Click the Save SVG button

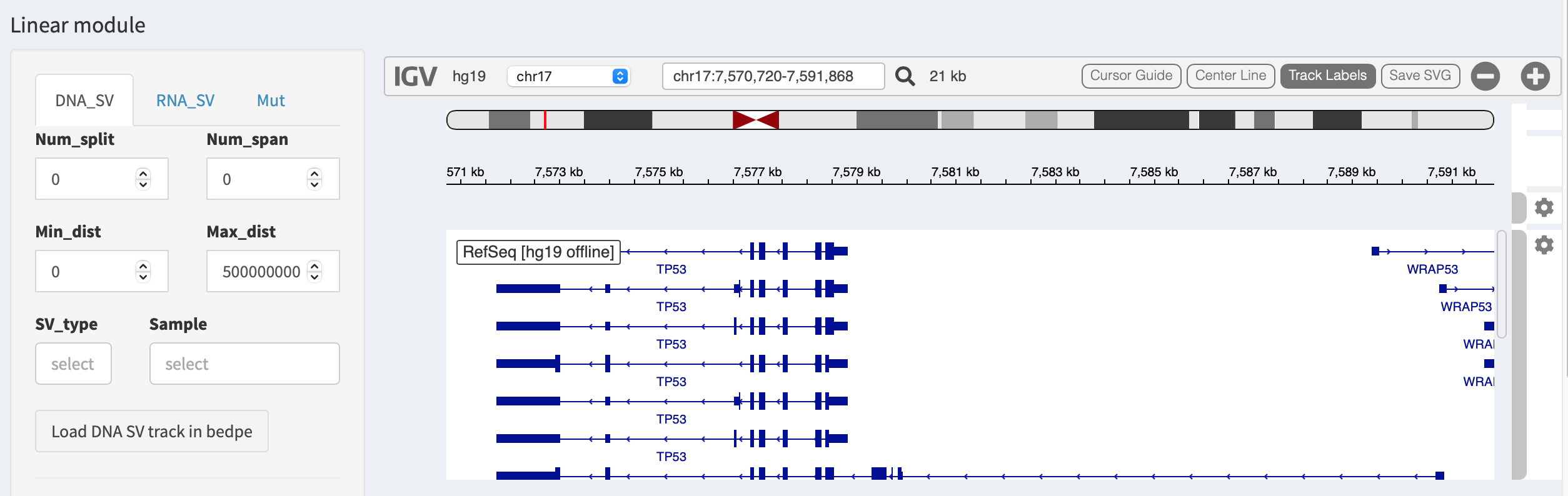1420,76
